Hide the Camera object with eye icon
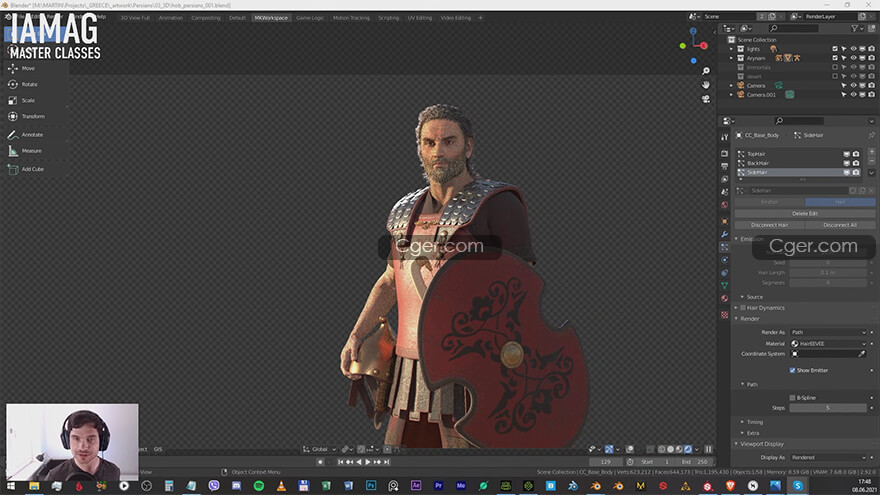This screenshot has height=495, width=880. coord(853,85)
